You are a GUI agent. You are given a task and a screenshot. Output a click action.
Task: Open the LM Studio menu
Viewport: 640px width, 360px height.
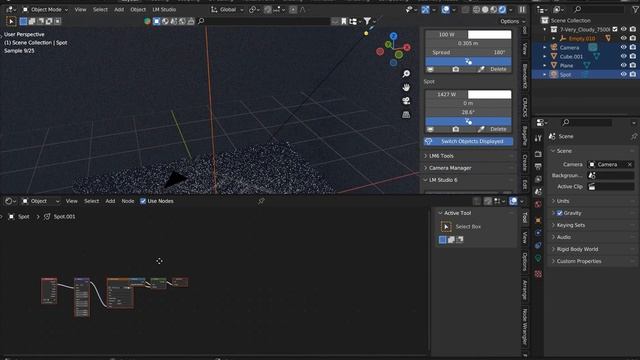click(x=164, y=9)
